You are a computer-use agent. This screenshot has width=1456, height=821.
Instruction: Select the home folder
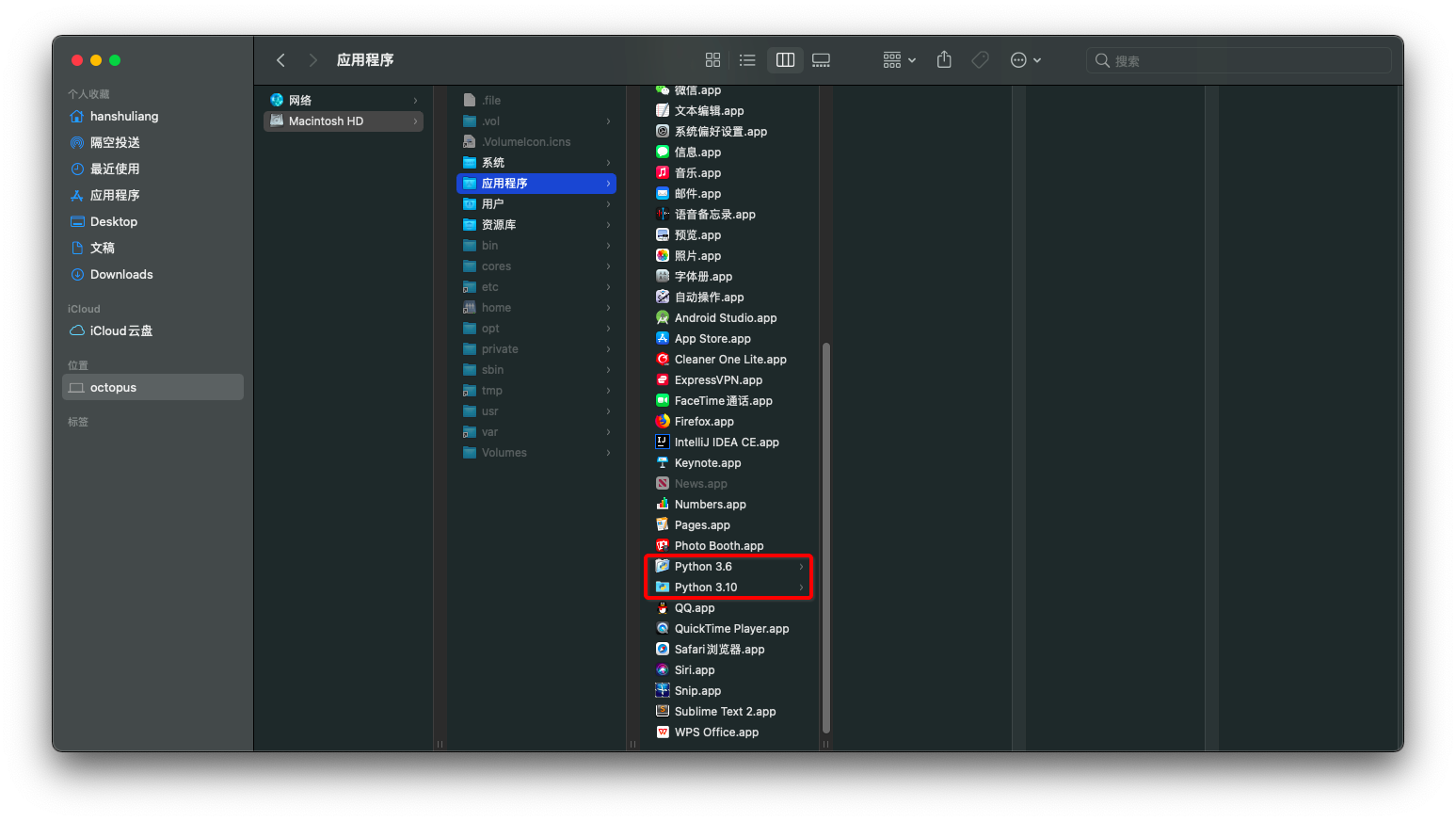point(536,308)
